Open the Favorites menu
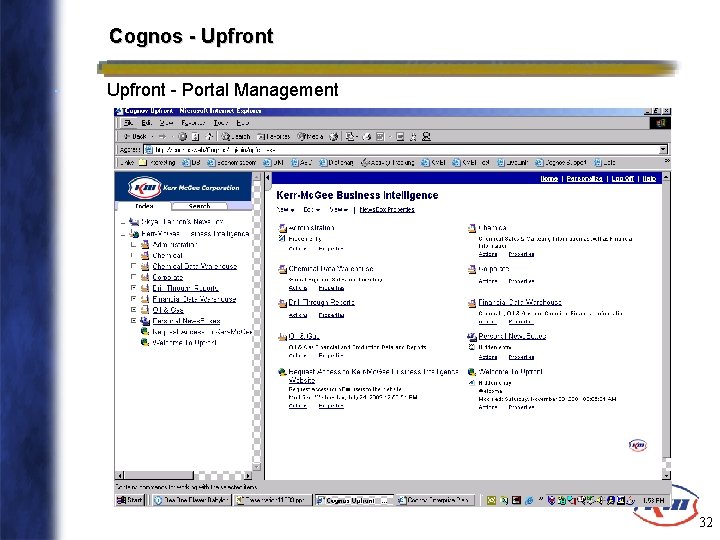The height and width of the screenshot is (540, 720). click(193, 123)
